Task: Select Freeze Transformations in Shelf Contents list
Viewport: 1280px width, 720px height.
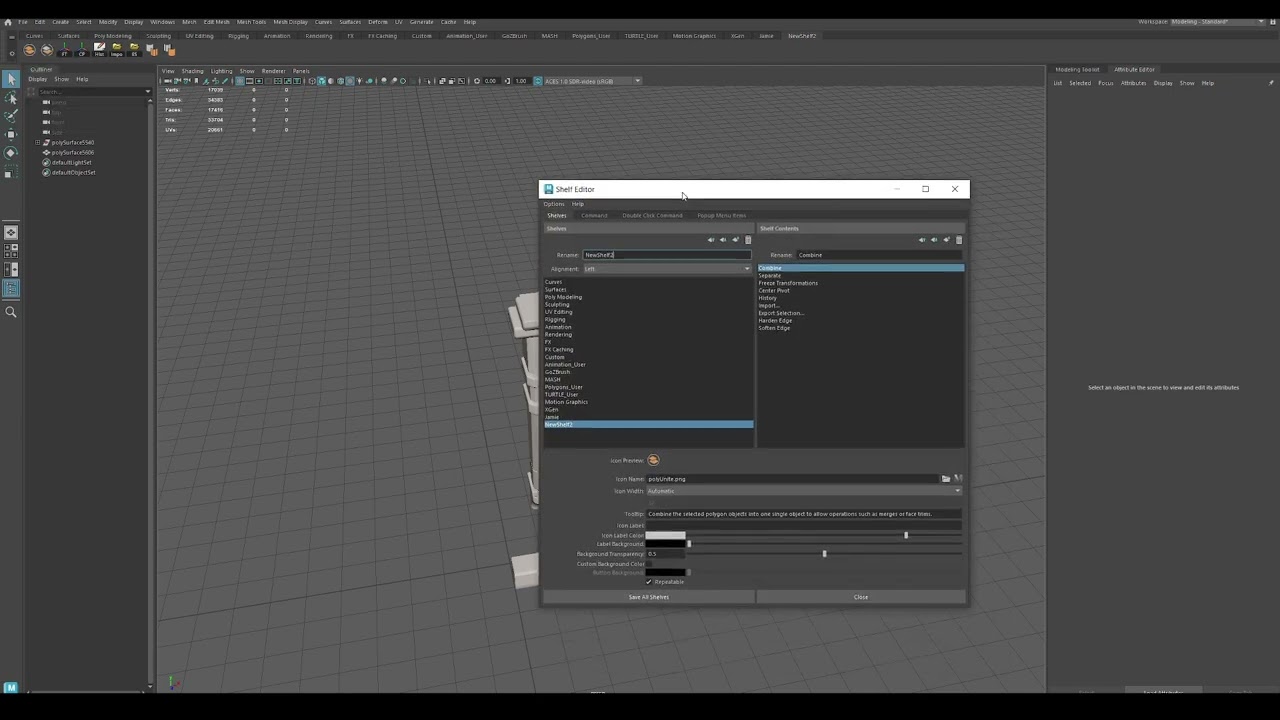Action: pos(788,283)
